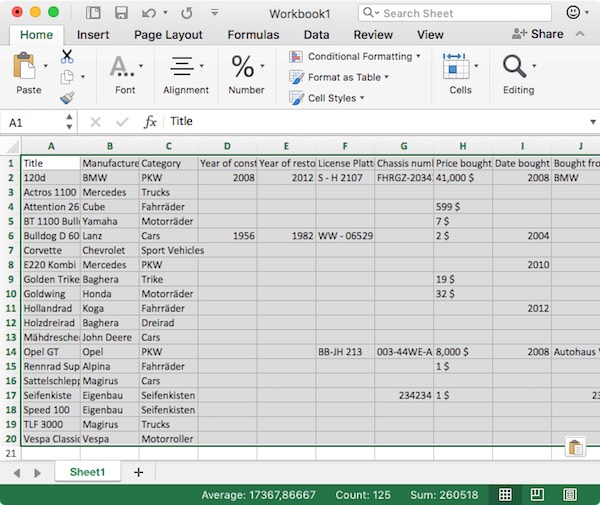600x505 pixels.
Task: Open the Cells group button
Action: 460,75
